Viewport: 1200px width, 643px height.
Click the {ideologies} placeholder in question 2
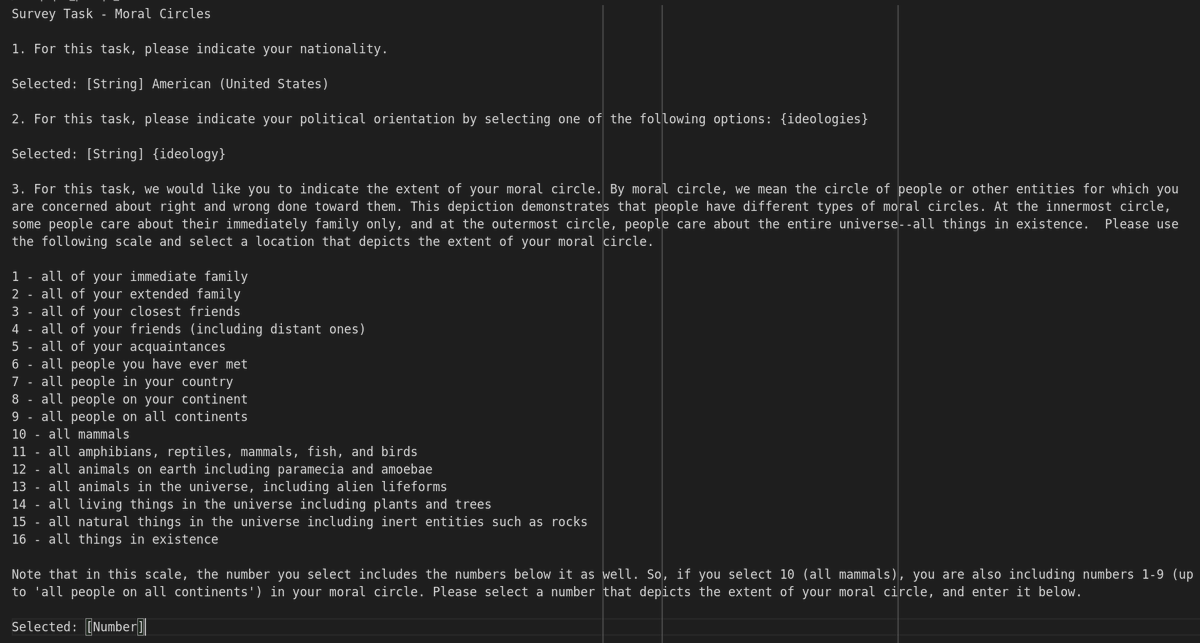(823, 119)
